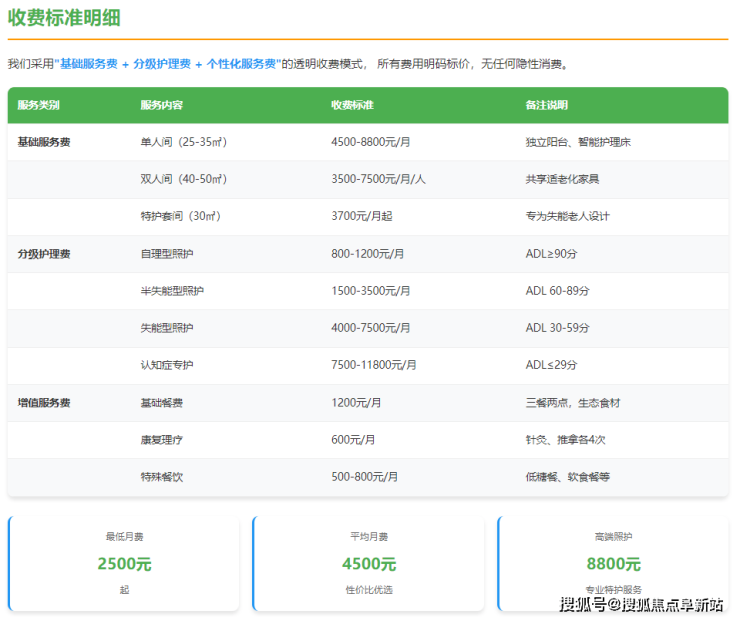Click the 备注说明 column header
This screenshot has height=621, width=740.
[546, 105]
